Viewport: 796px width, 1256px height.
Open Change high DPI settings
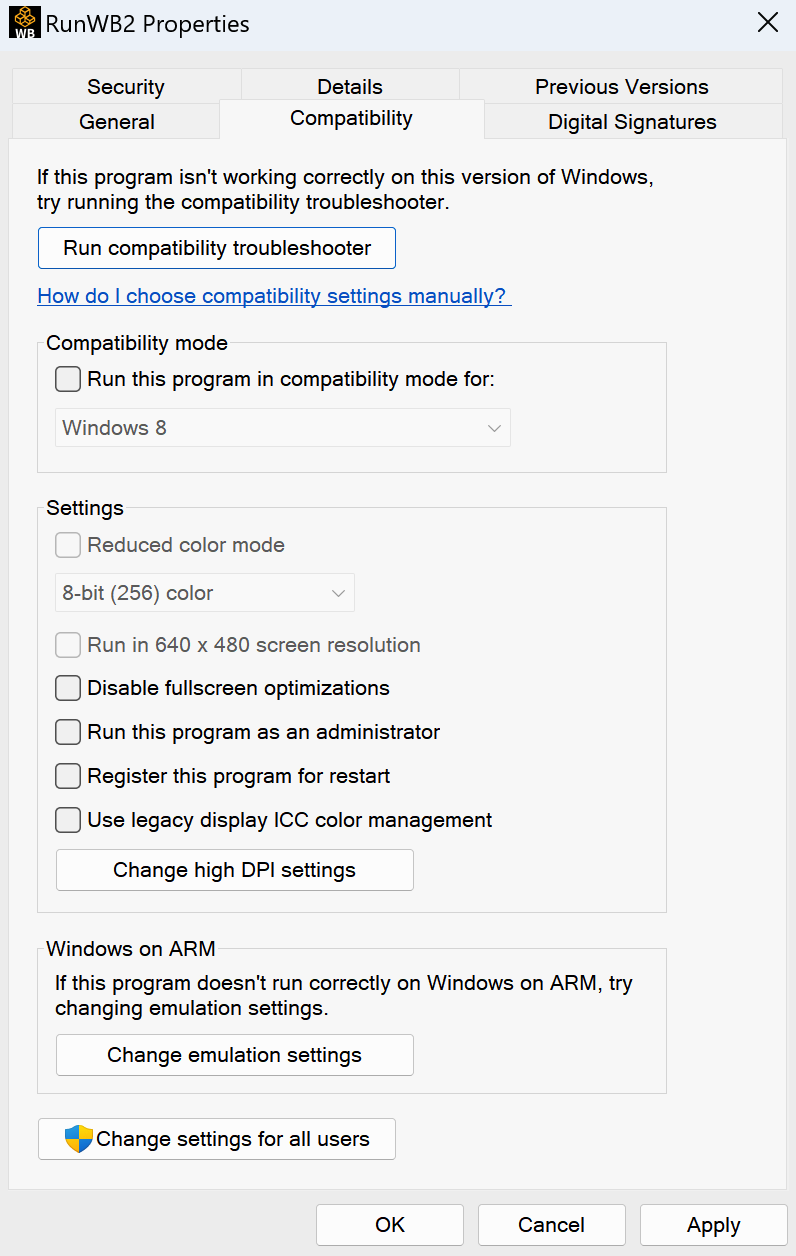(234, 869)
